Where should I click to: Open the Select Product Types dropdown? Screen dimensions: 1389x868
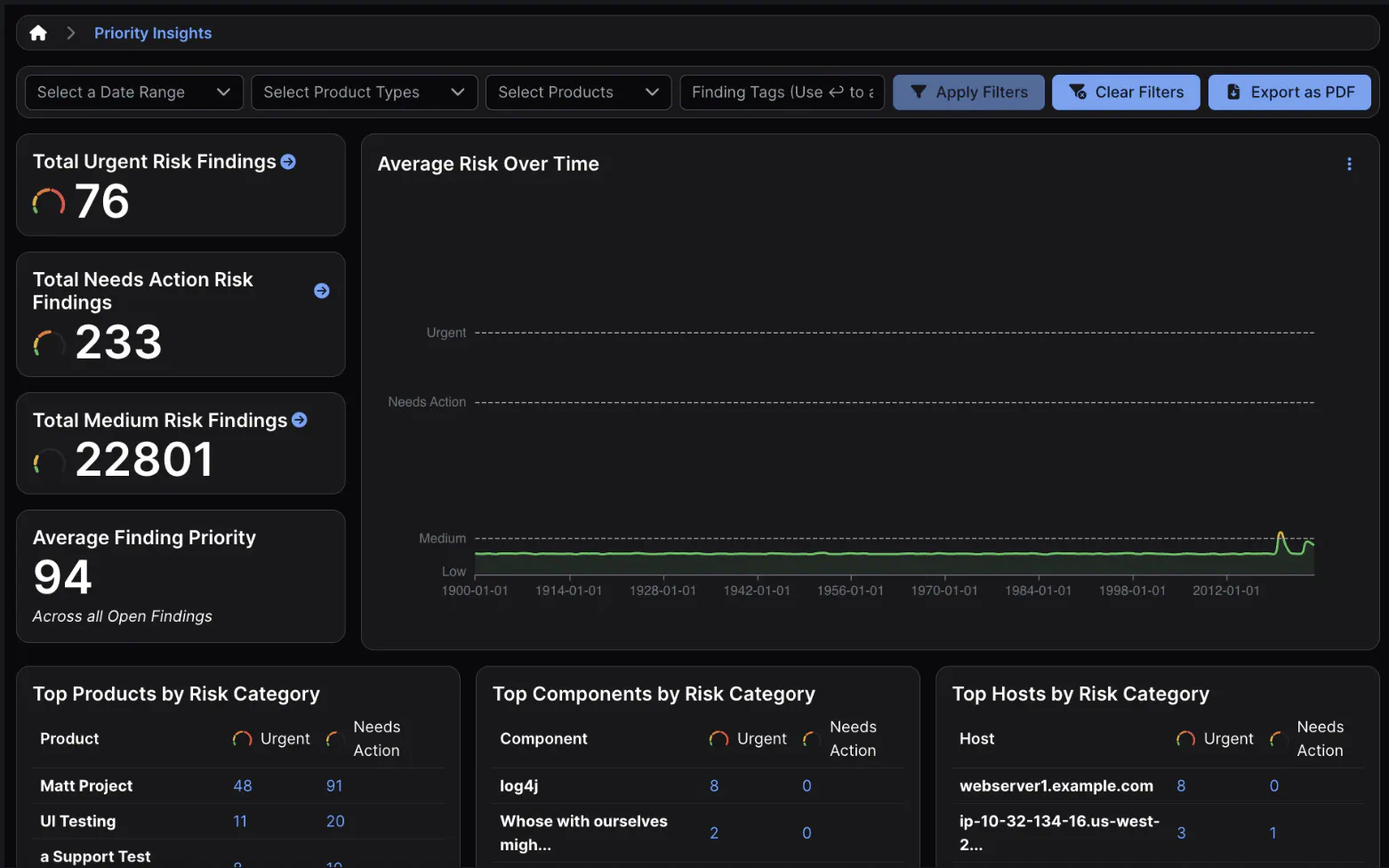pyautogui.click(x=364, y=92)
